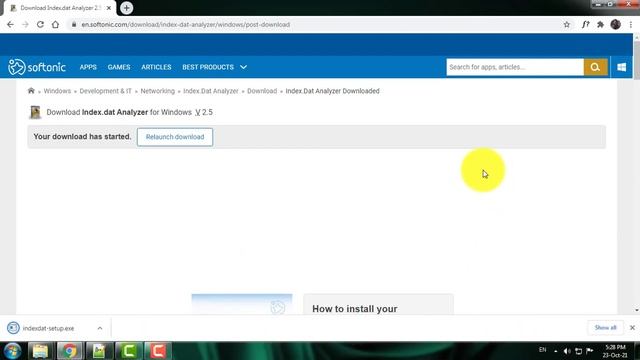
Task: Open the Networking breadcrumb link
Action: click(158, 91)
